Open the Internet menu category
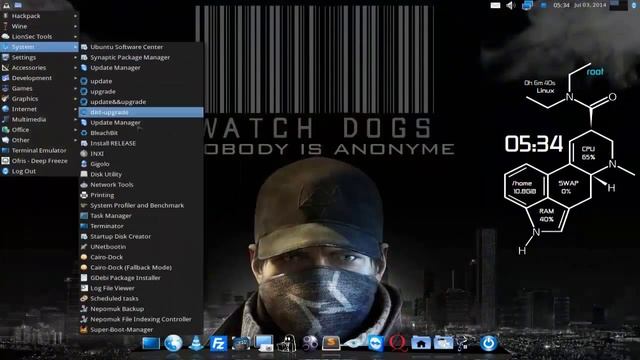Viewport: 640px width, 360px height. [x=39, y=109]
